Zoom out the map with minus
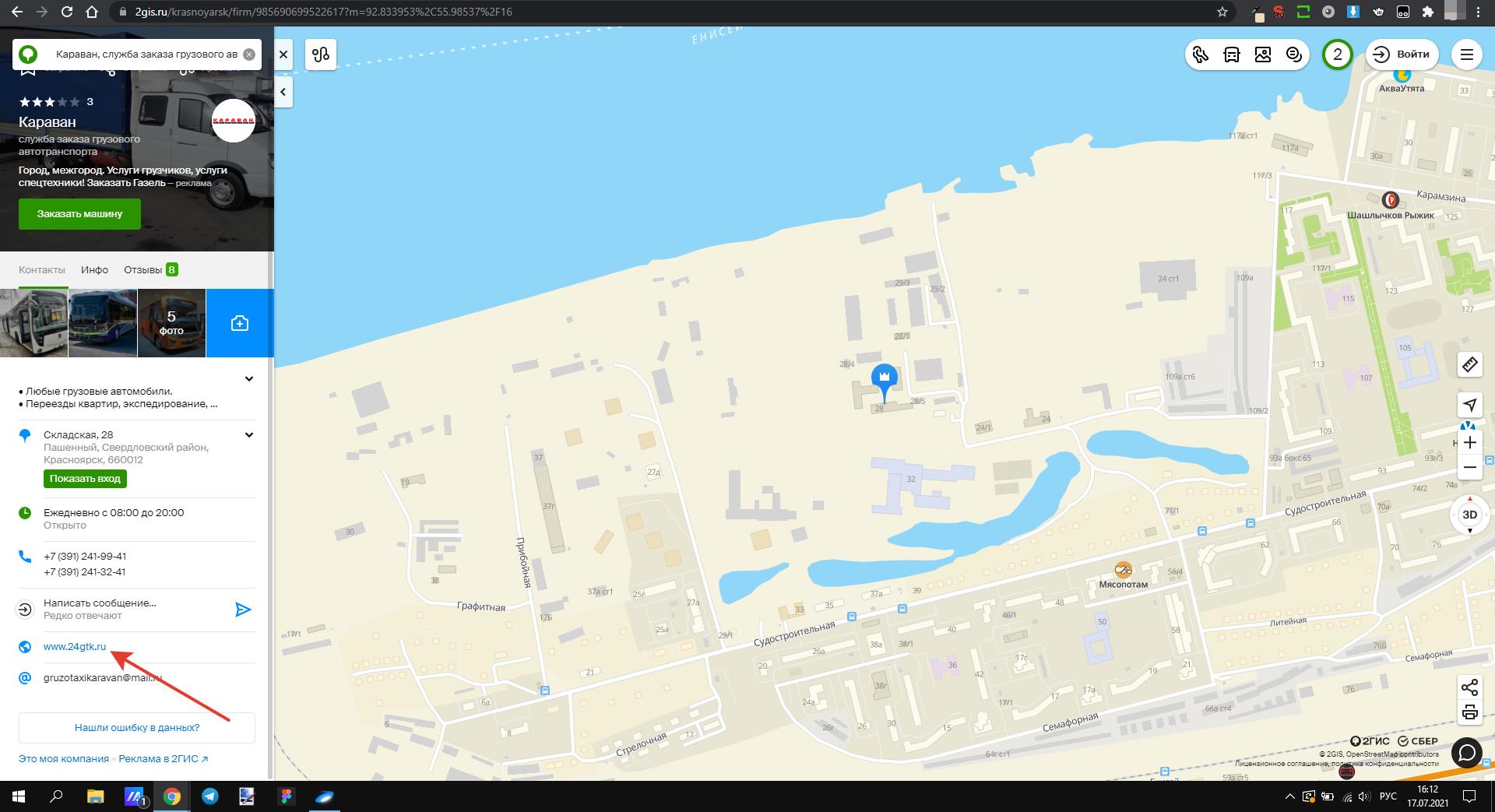The height and width of the screenshot is (812, 1495). [x=1470, y=468]
